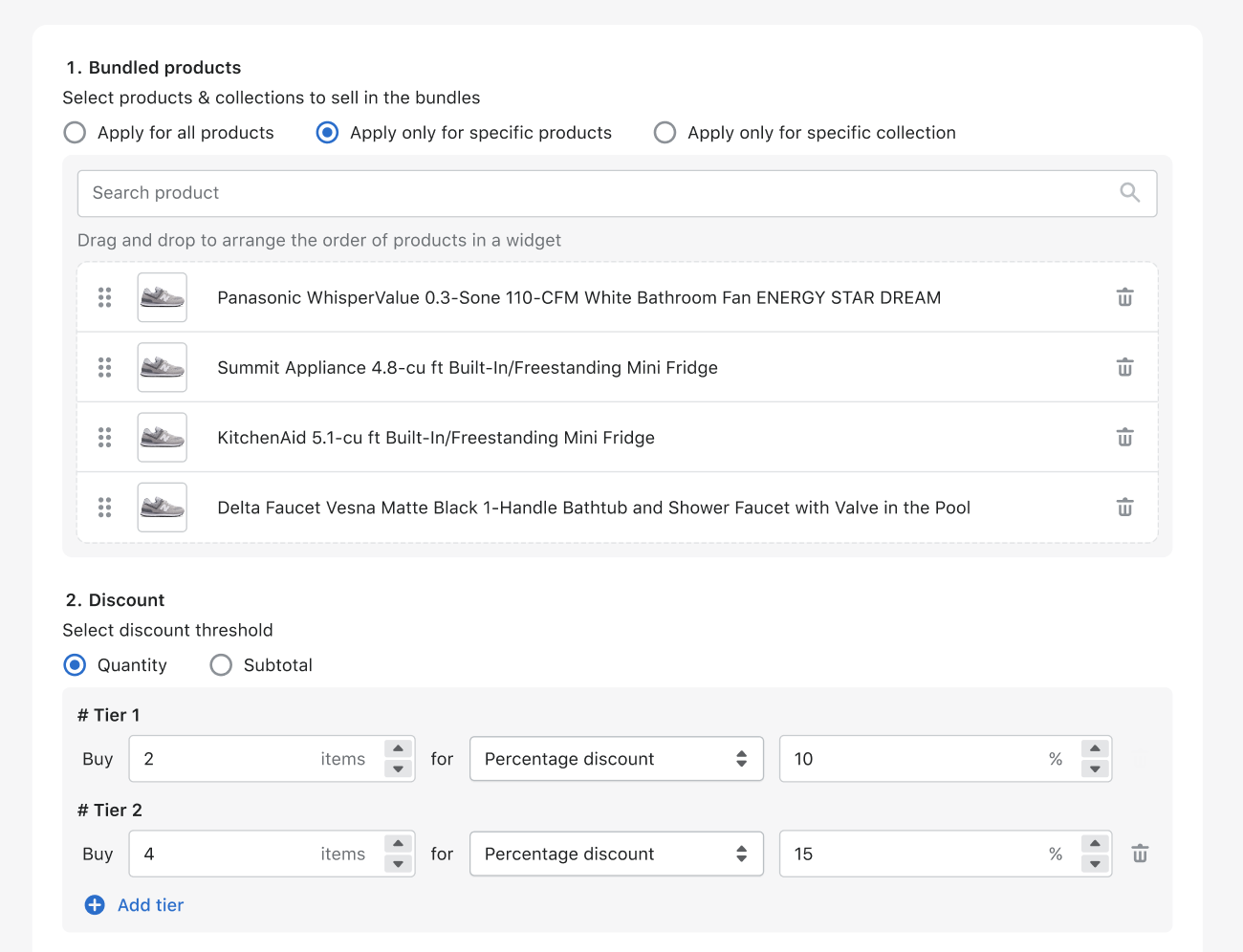Viewport: 1243px width, 952px height.
Task: Delete the Panasonic Bathroom Fan product
Action: point(1124,297)
